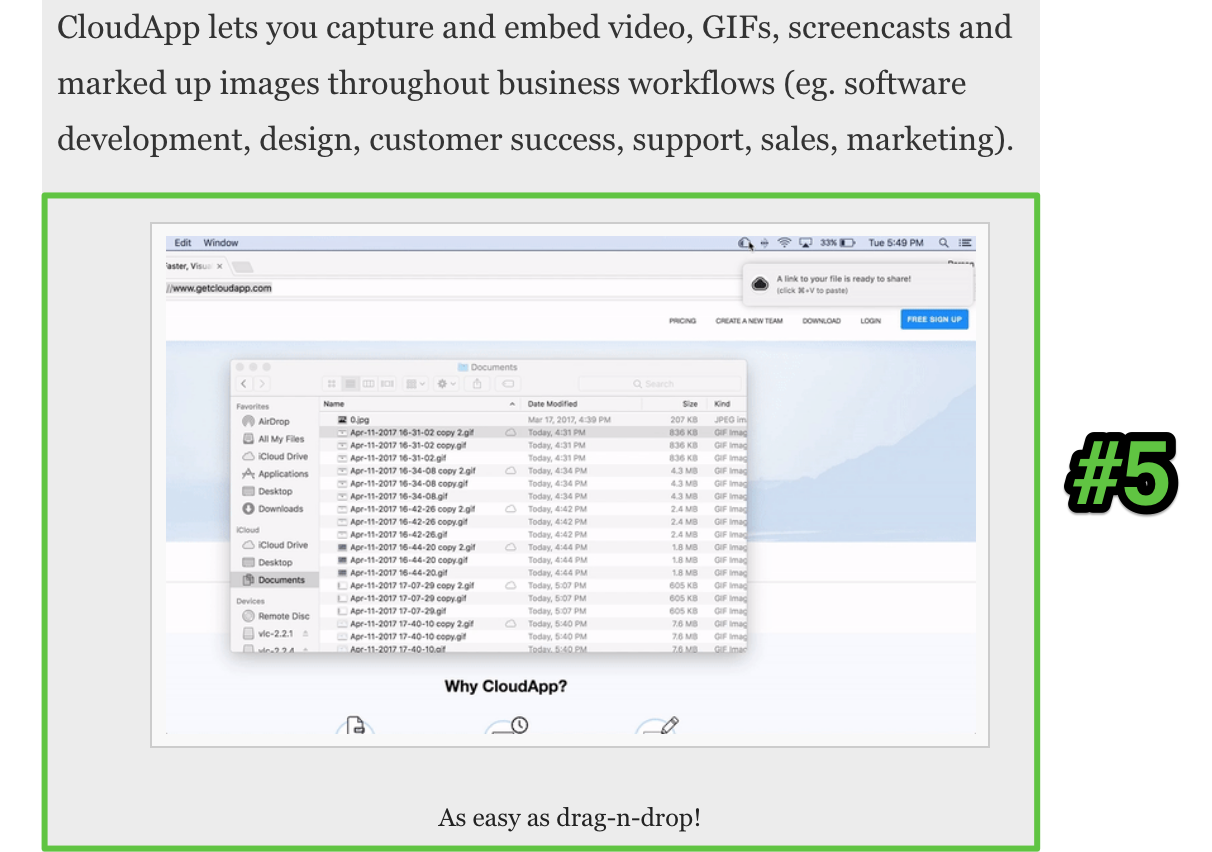Click the Finder Edit Tags button
Viewport: 1212px width, 852px height.
click(507, 383)
